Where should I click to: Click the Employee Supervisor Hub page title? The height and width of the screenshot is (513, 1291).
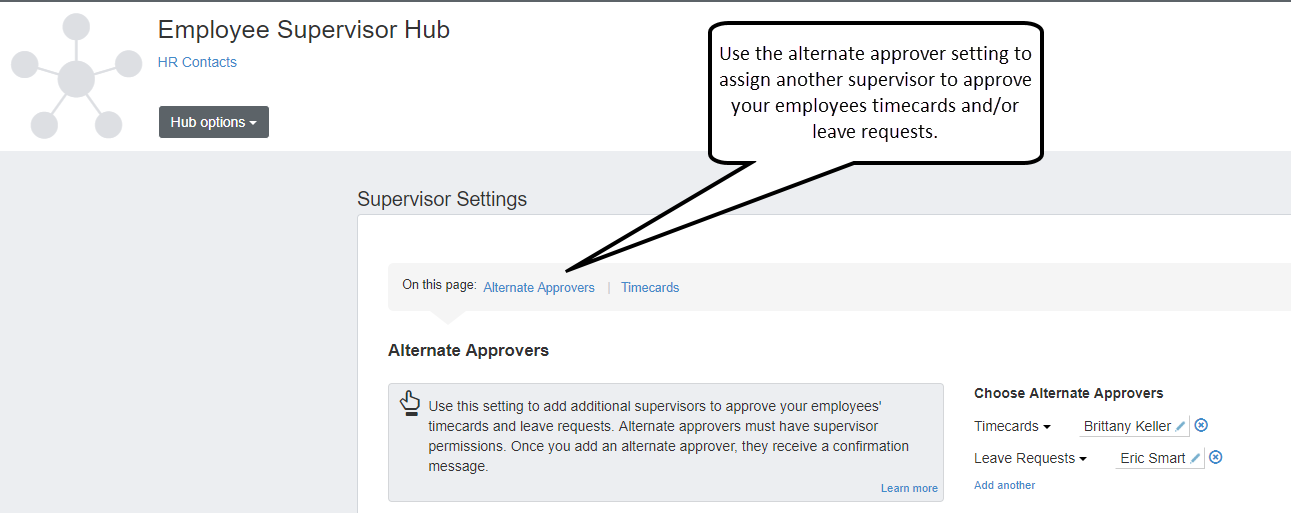point(304,30)
